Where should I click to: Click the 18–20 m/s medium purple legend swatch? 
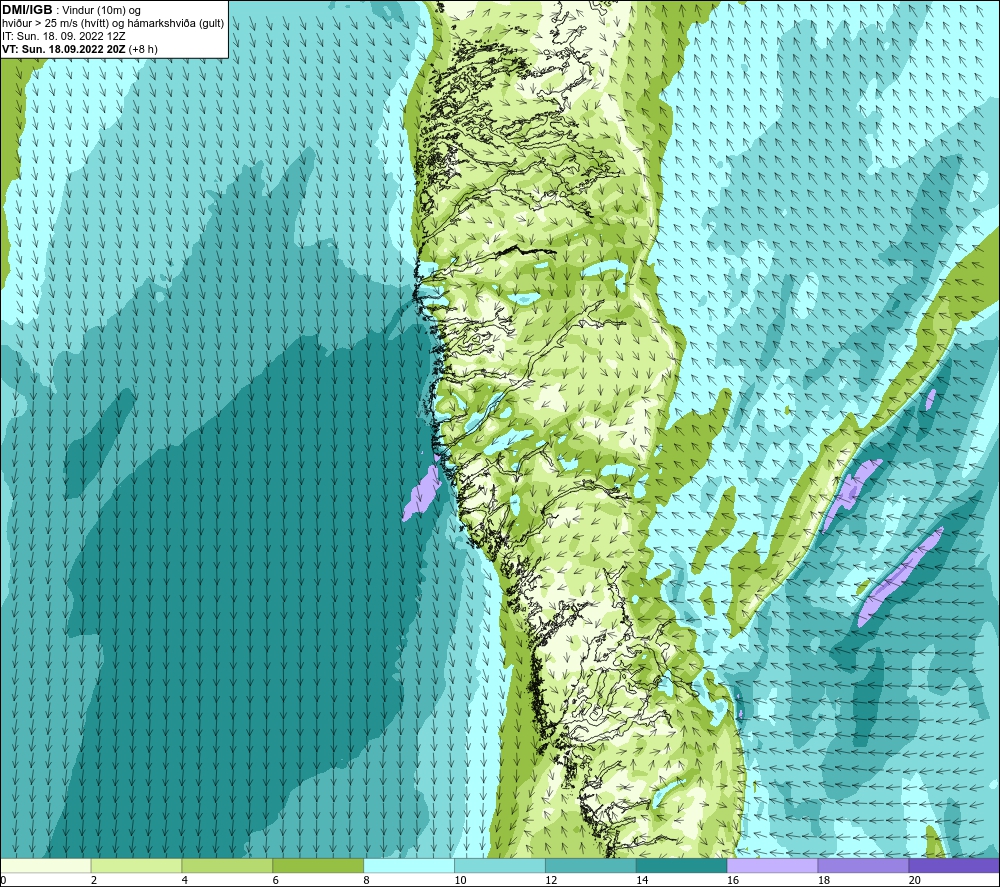(864, 865)
